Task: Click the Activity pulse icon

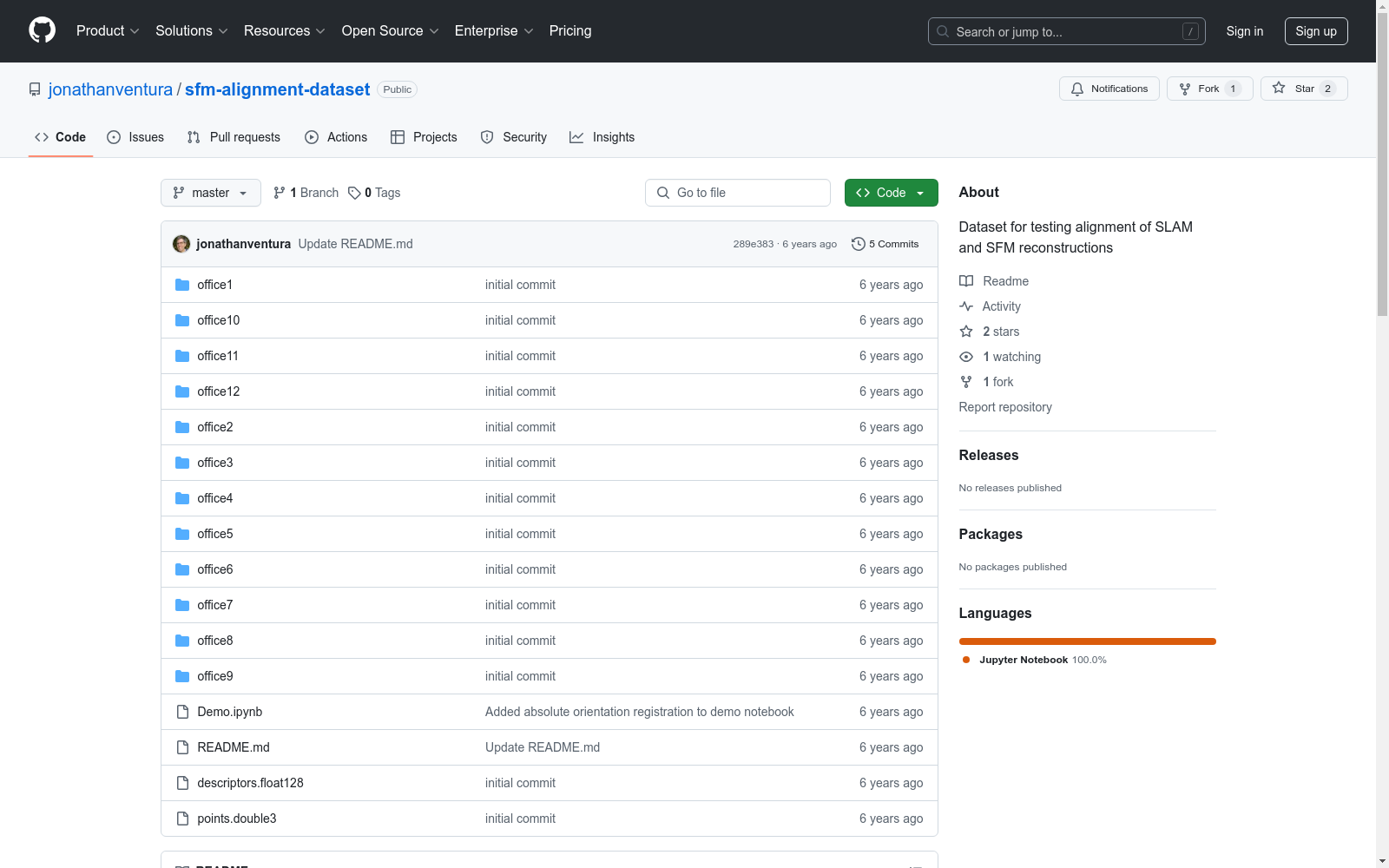Action: click(966, 306)
